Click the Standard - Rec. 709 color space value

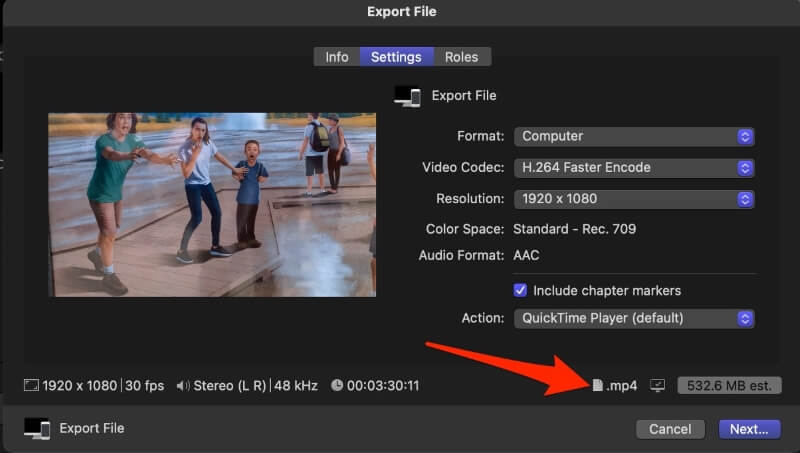tap(574, 229)
